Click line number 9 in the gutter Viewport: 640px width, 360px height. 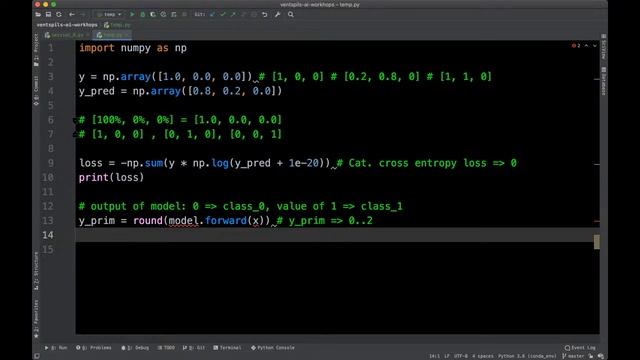point(51,163)
